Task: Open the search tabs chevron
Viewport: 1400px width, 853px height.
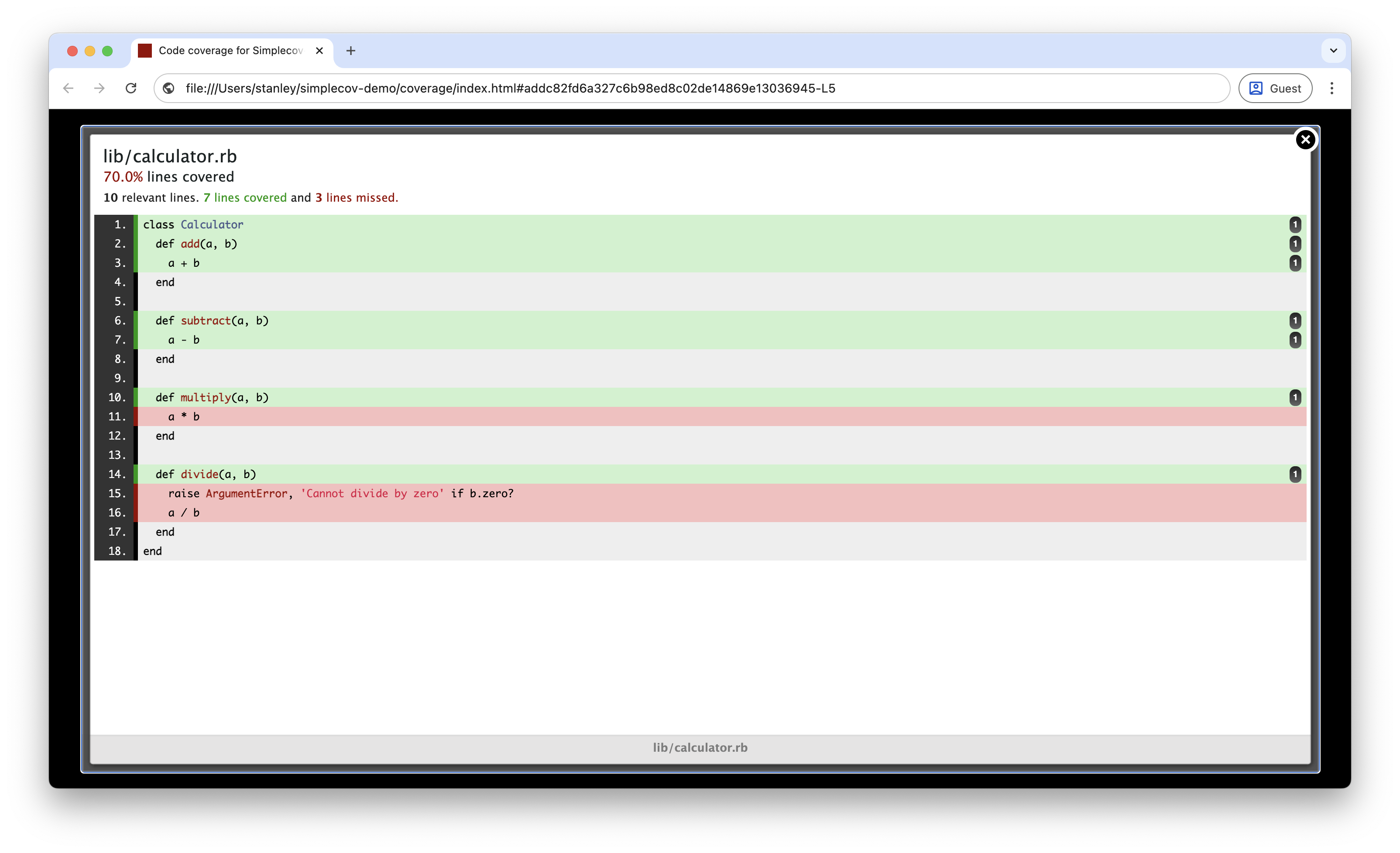Action: coord(1334,51)
